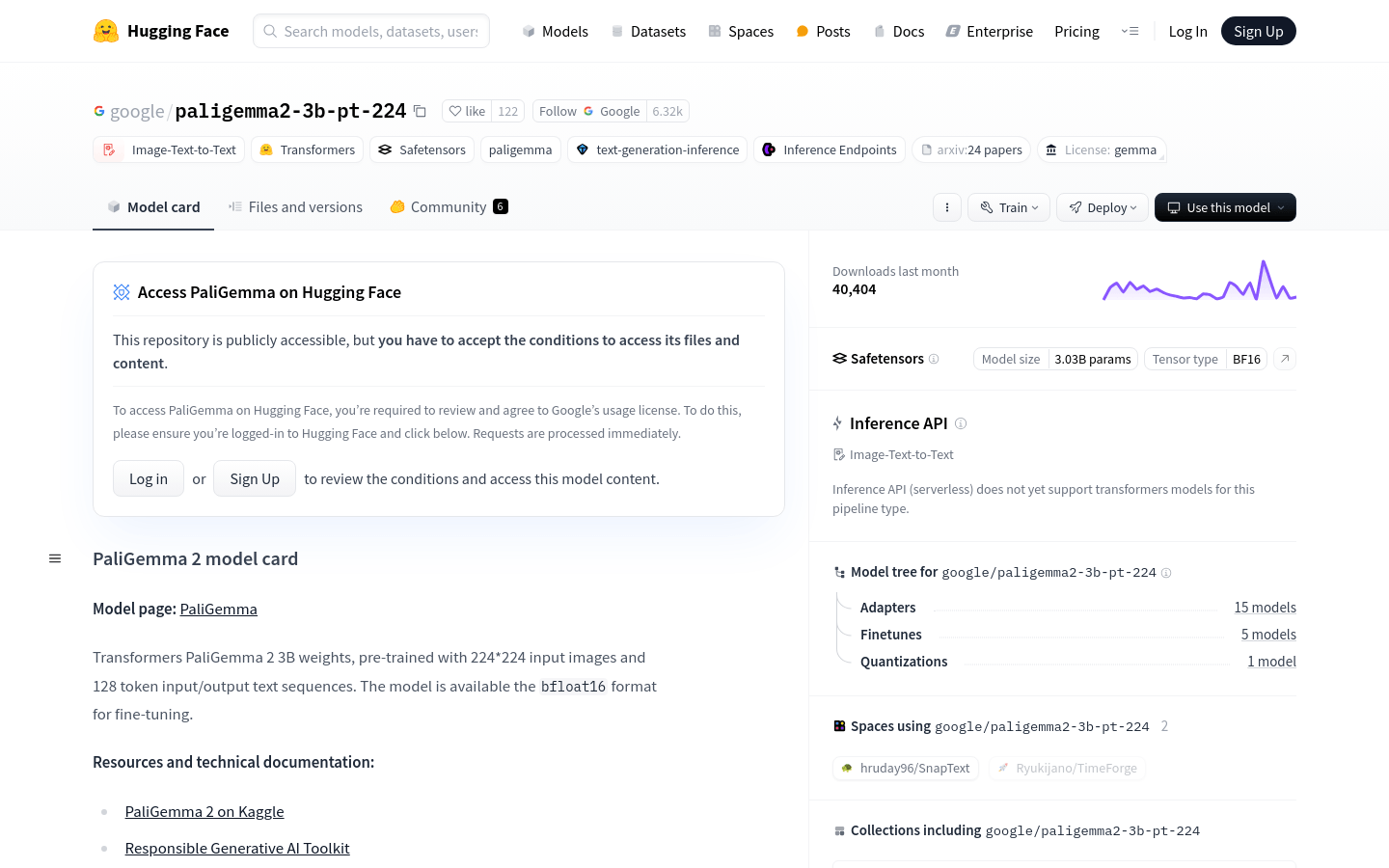1389x868 pixels.
Task: Click the Safetensors tag
Action: tap(422, 149)
